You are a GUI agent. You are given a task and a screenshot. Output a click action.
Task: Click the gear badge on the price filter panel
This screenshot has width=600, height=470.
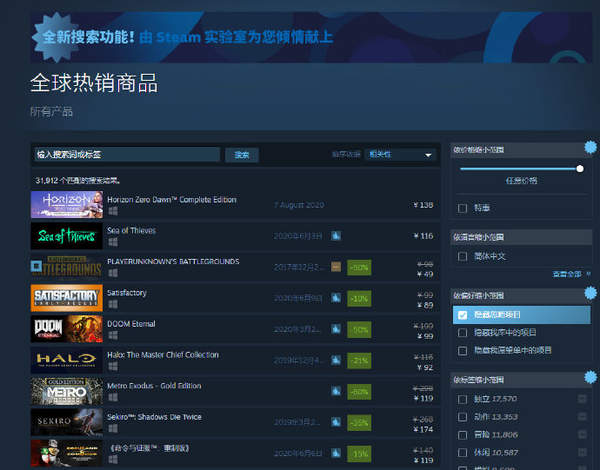pyautogui.click(x=590, y=148)
